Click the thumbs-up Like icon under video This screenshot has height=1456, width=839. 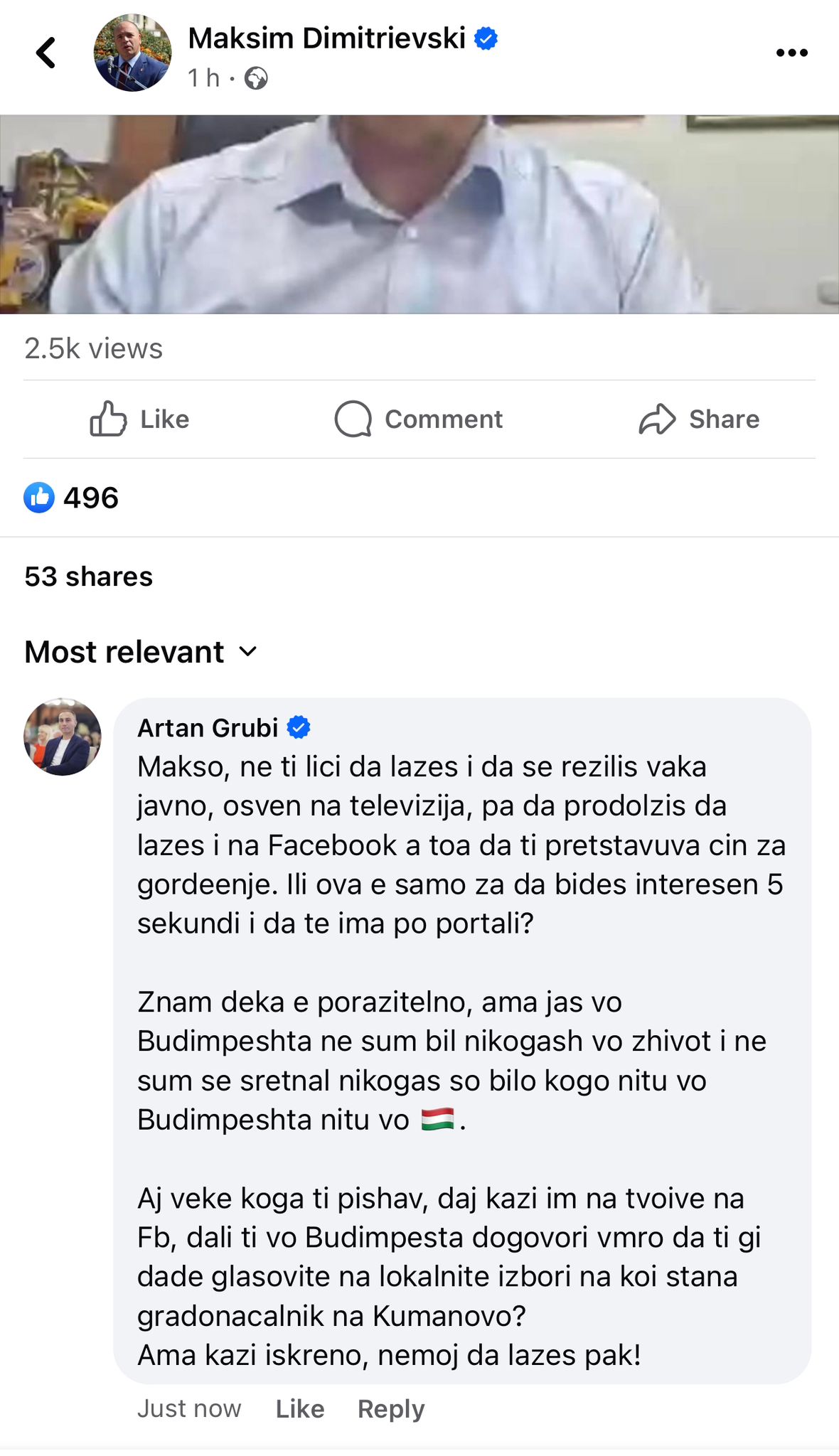point(108,419)
